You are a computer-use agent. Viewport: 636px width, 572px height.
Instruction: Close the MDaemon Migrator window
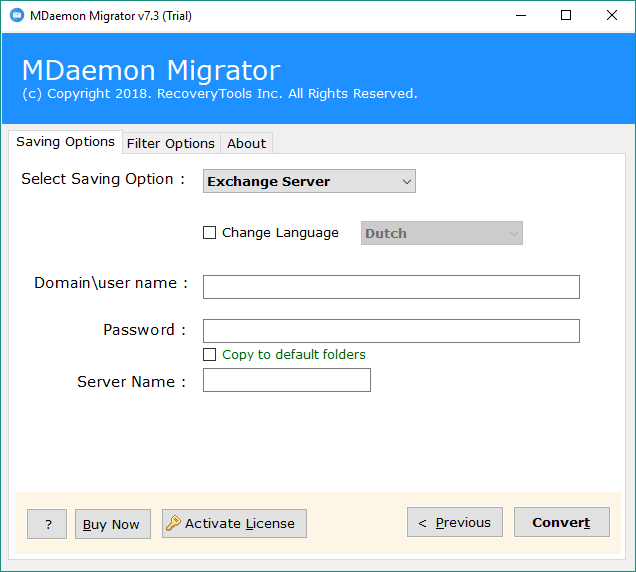pos(612,15)
